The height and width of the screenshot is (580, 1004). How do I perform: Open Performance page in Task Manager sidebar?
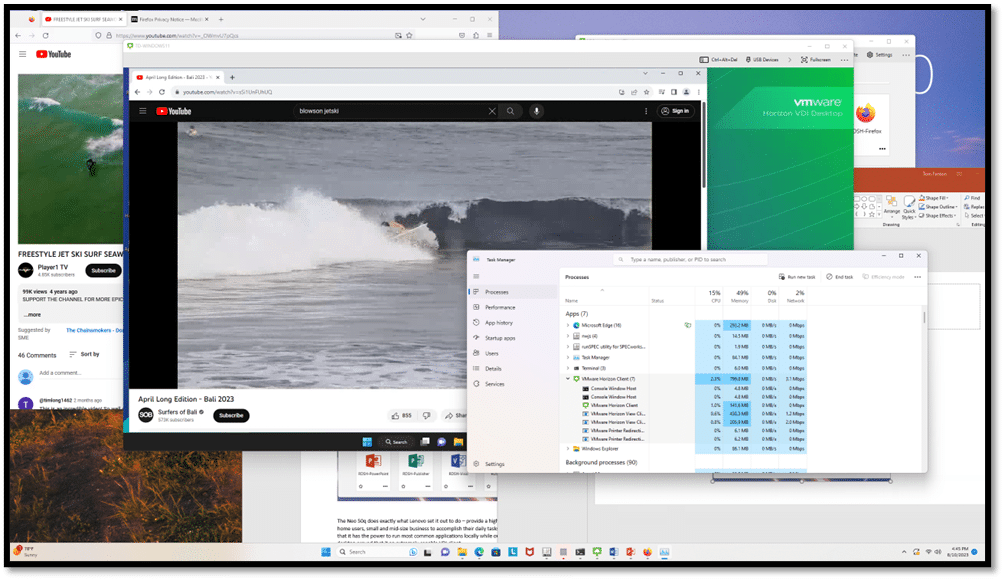pos(500,307)
